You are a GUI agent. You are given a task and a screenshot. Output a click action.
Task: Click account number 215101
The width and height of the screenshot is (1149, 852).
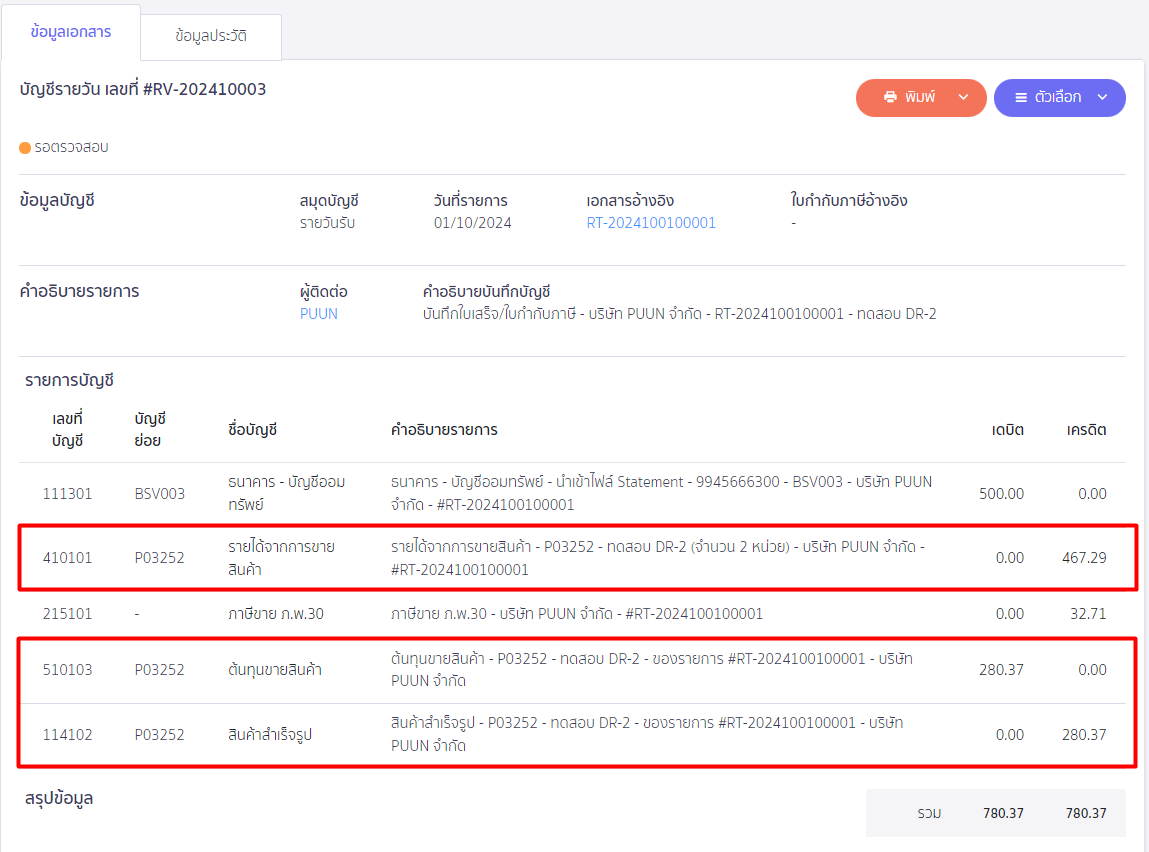click(x=67, y=614)
